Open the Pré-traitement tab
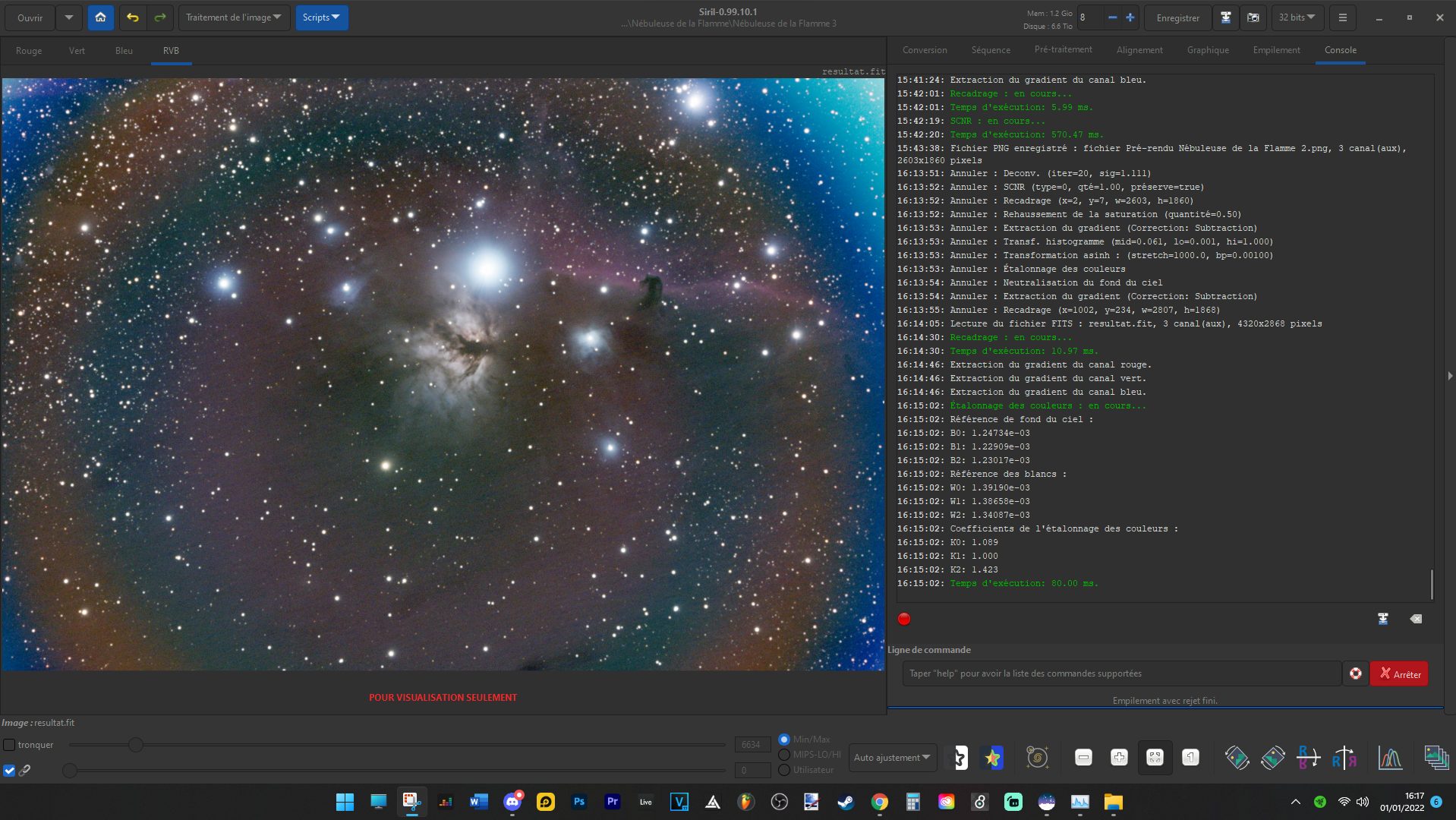The image size is (1456, 820). point(1063,50)
